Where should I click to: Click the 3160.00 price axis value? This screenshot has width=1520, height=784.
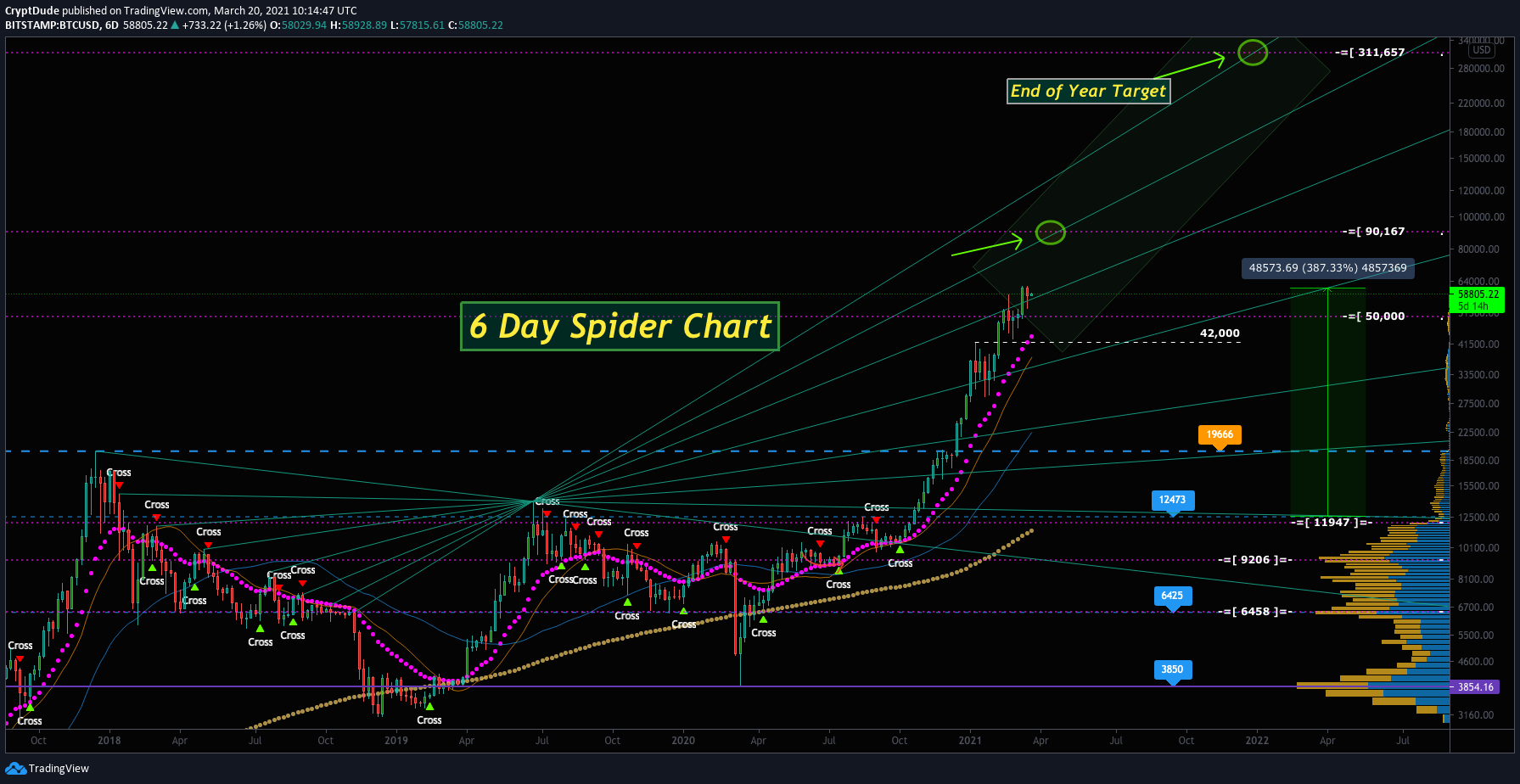(x=1476, y=715)
